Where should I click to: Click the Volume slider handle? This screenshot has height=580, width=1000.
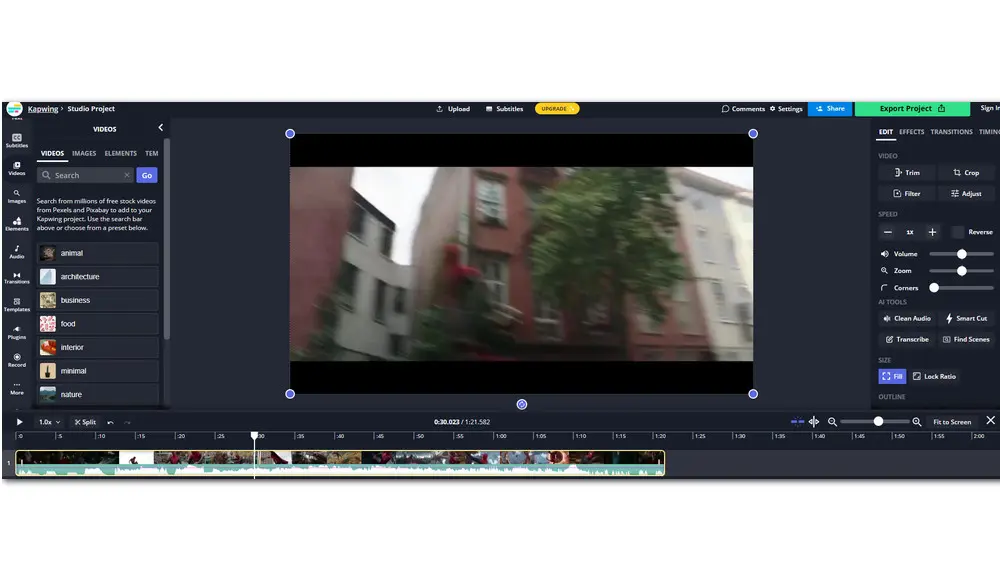pos(962,254)
